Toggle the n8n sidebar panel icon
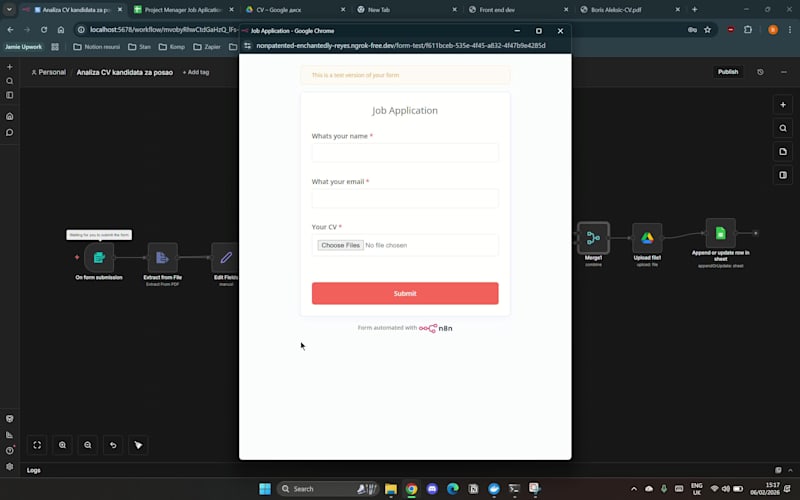The width and height of the screenshot is (800, 500). [x=10, y=95]
